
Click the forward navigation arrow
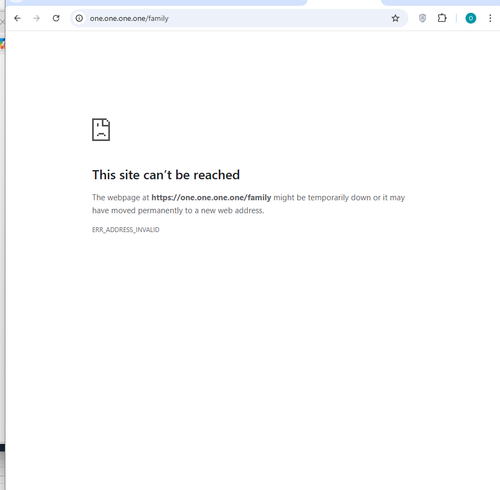37,18
